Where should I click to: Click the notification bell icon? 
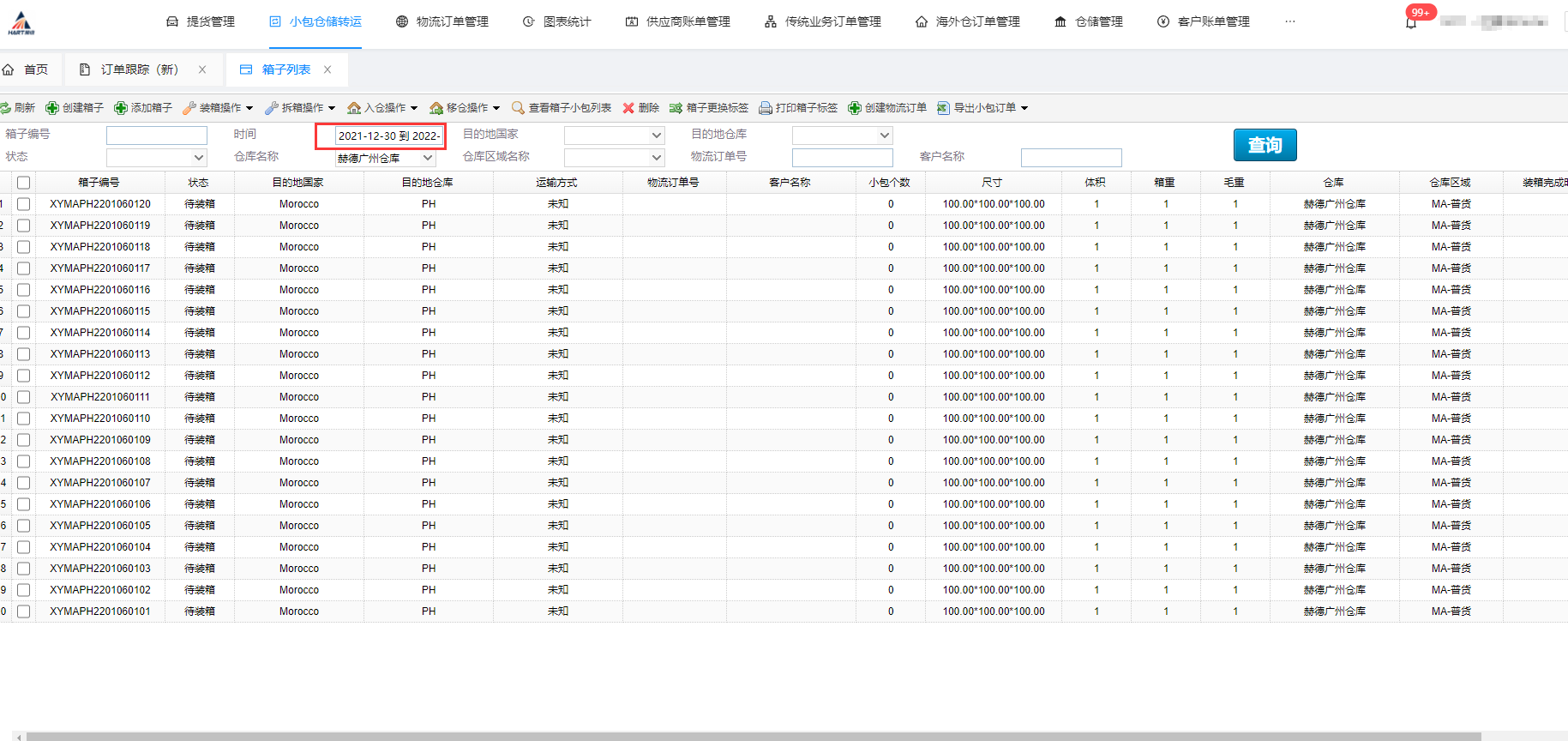(x=1411, y=22)
